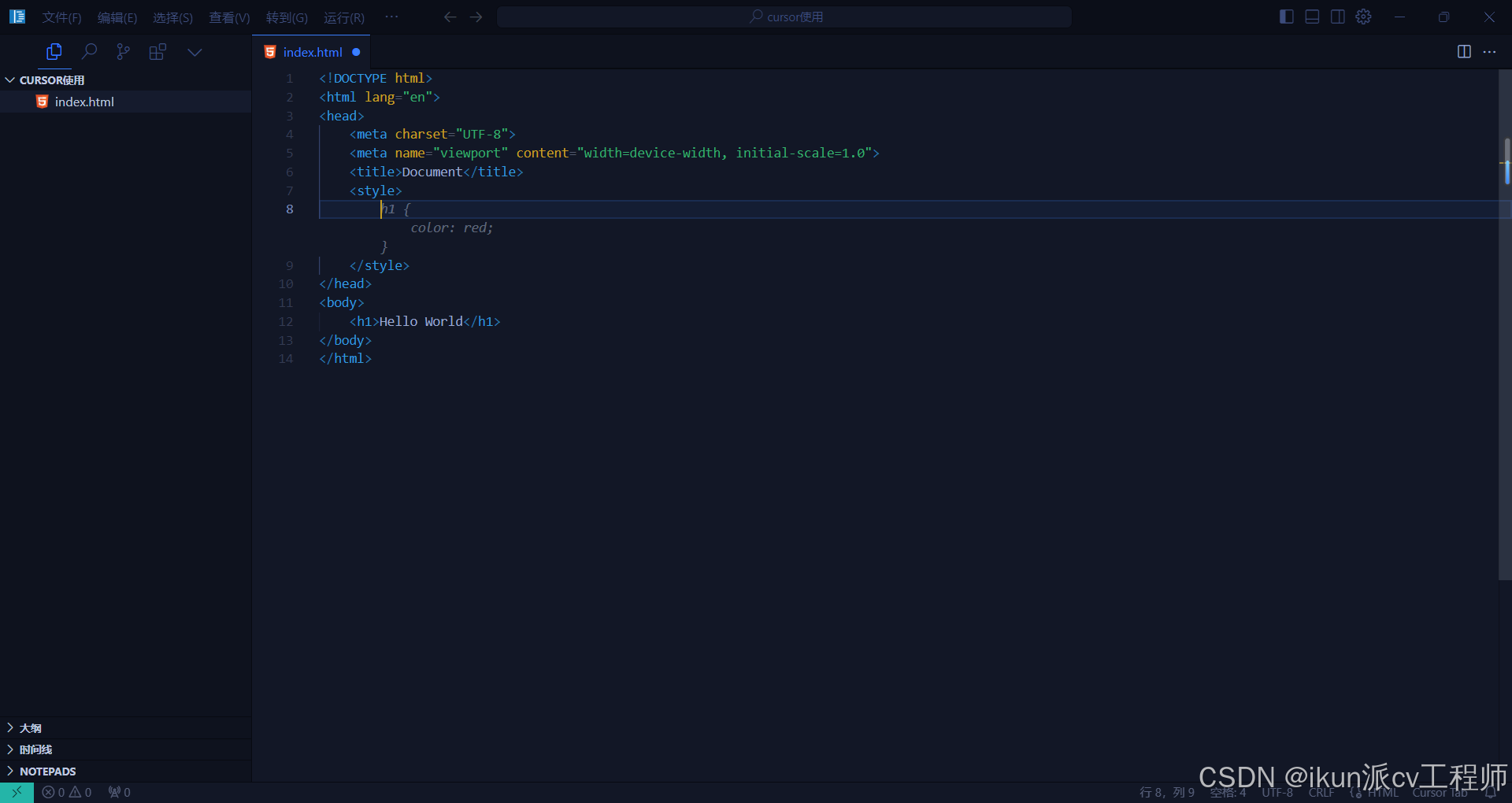Go back with the left arrow
This screenshot has height=803, width=1512.
click(x=450, y=17)
